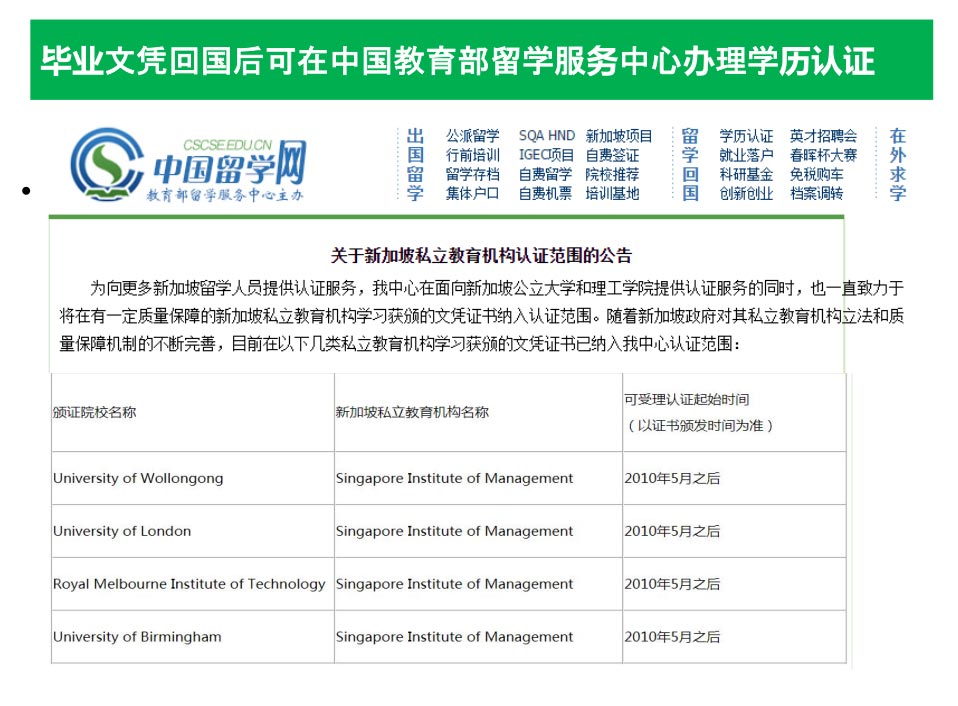Click the University of Wollongong table cell
Screen dimensions: 958x706
click(x=138, y=478)
